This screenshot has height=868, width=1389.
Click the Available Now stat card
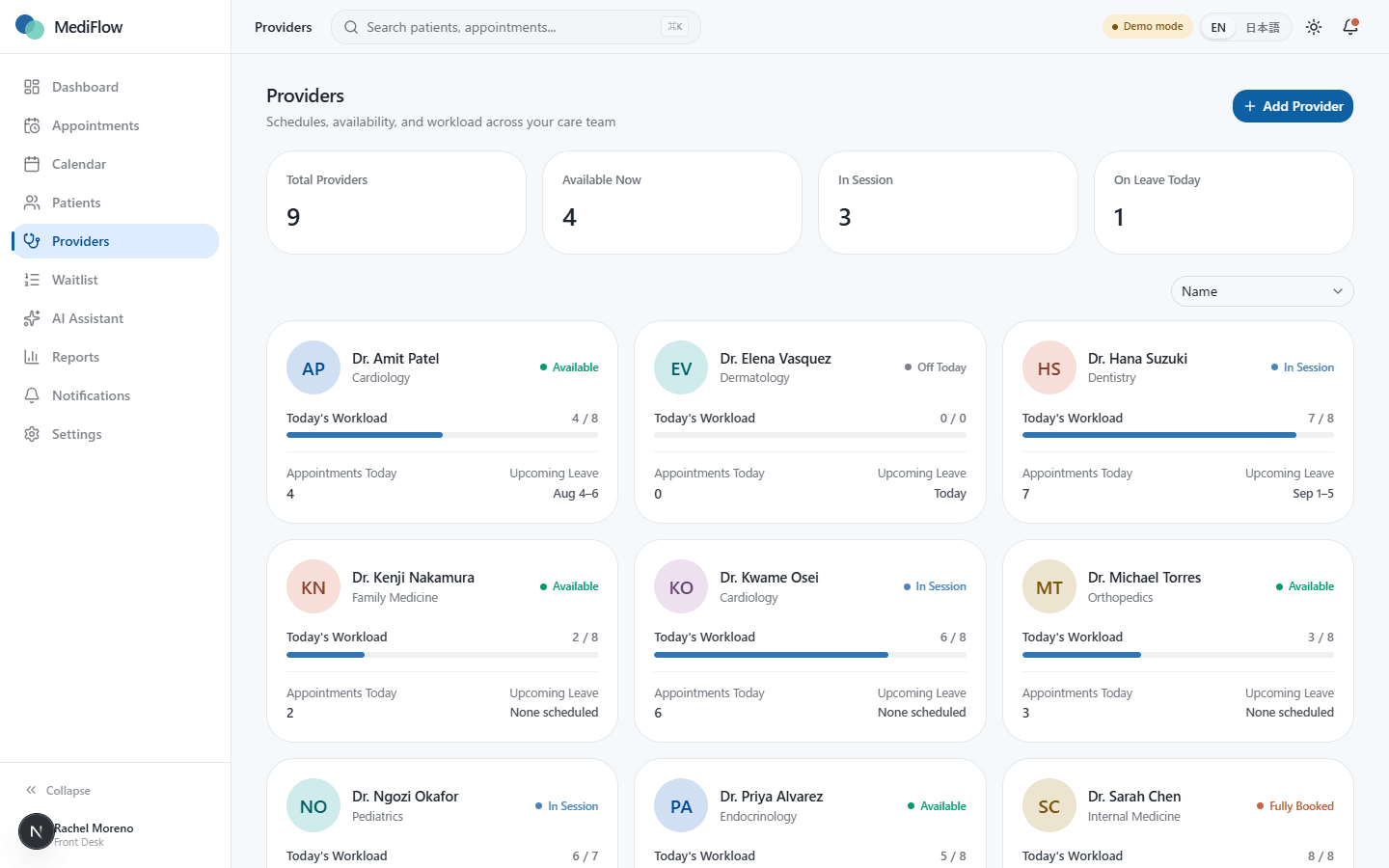[672, 203]
